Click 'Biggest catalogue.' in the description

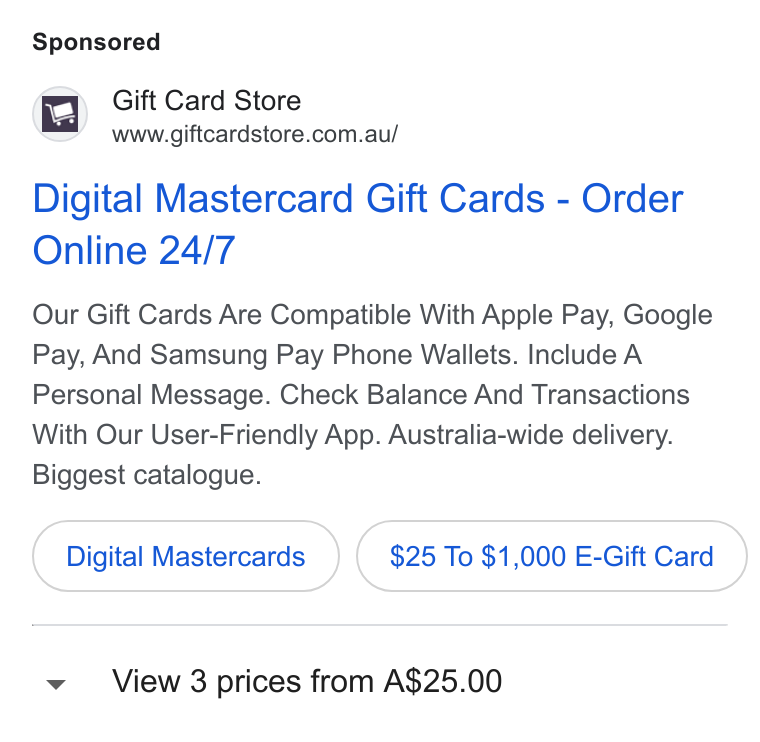click(x=147, y=474)
